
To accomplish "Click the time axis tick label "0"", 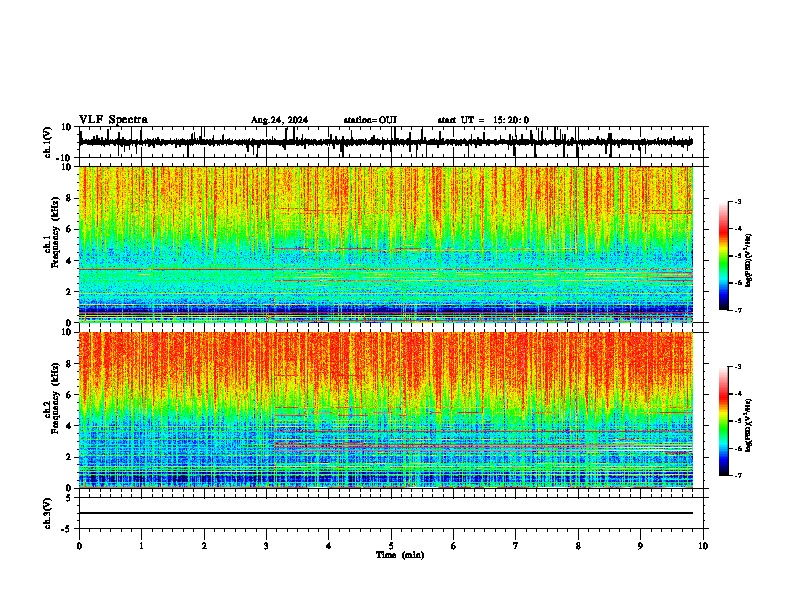I will coord(79,546).
